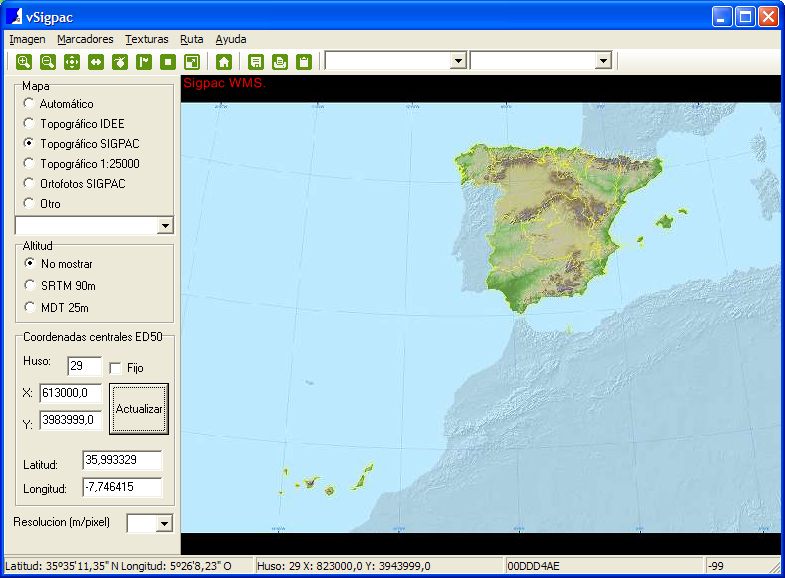Select Topográfico IDEE map type
Viewport: 785px width, 578px height.
click(x=29, y=124)
